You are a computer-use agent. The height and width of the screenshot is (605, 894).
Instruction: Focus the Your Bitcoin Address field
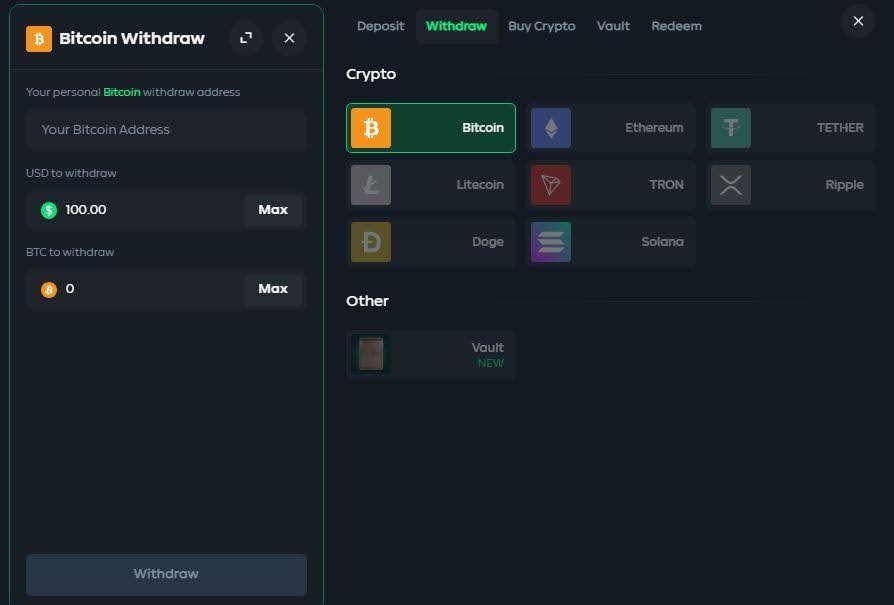(166, 130)
